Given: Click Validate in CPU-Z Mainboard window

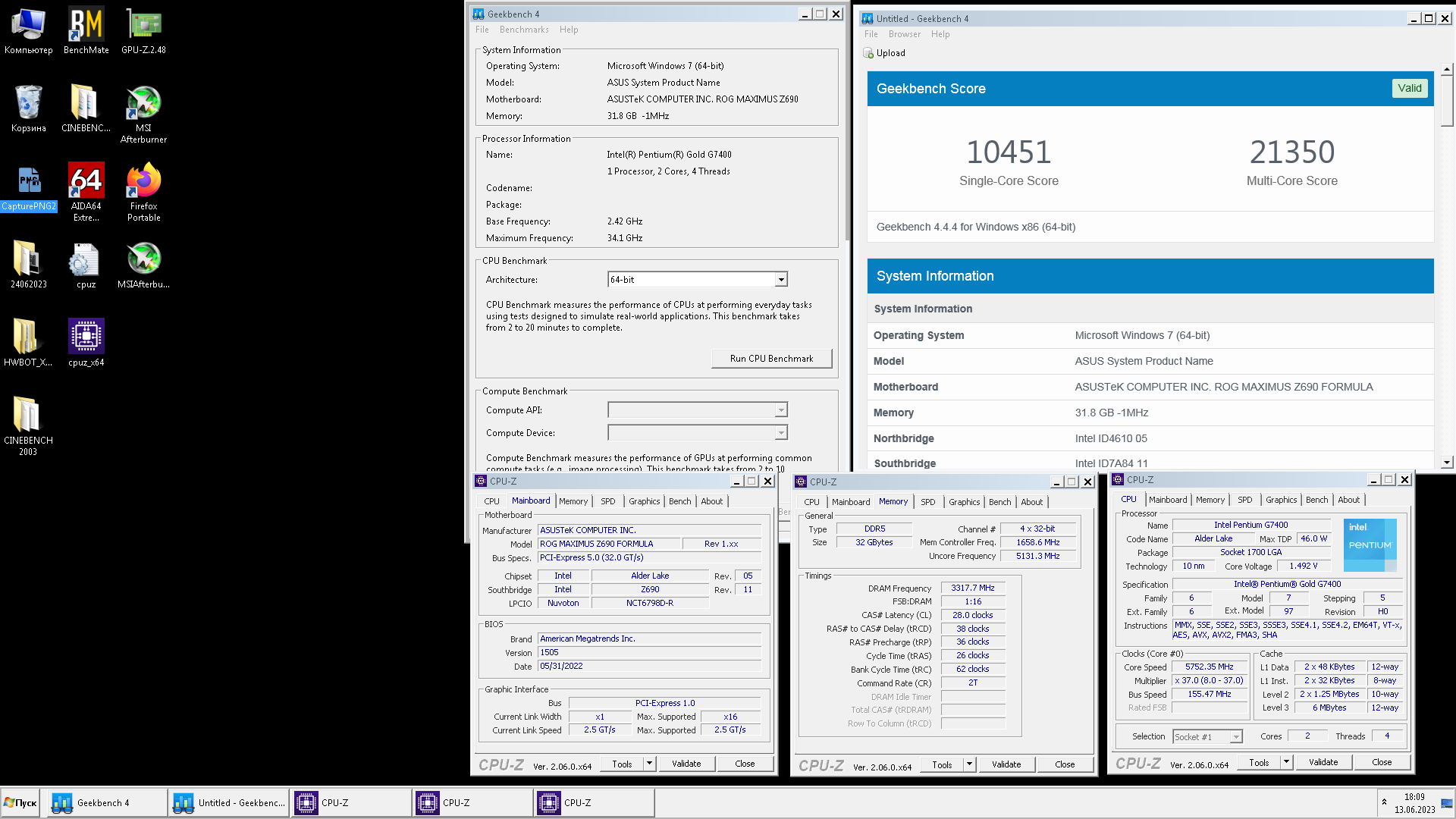Looking at the screenshot, I should 686,764.
